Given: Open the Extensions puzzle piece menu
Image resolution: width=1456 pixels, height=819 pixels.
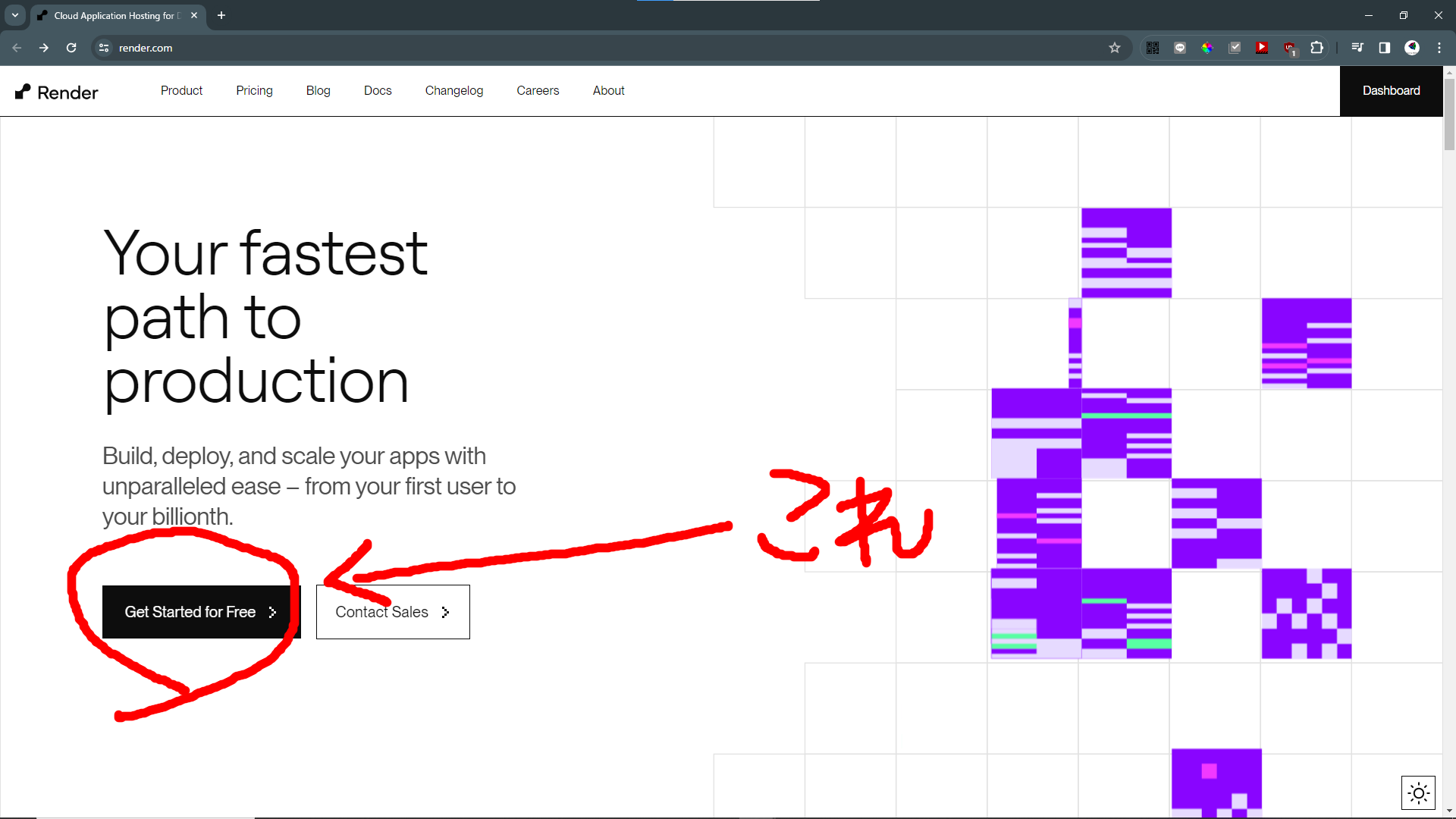Looking at the screenshot, I should [x=1317, y=48].
